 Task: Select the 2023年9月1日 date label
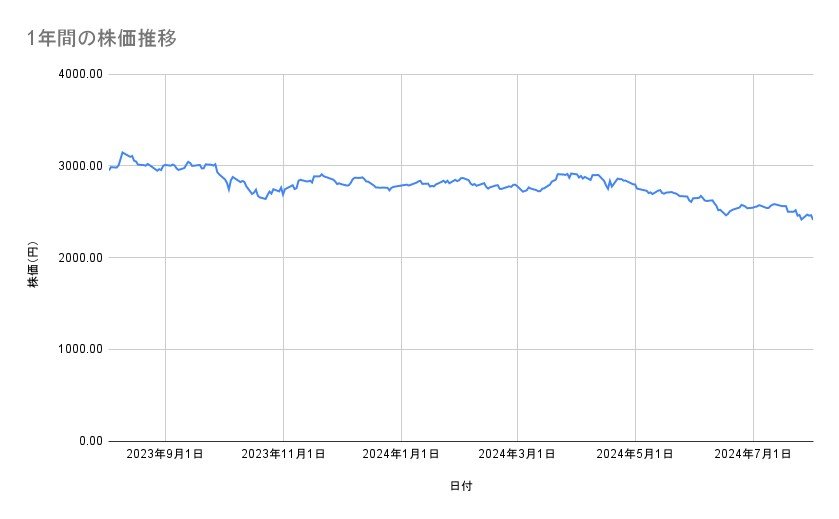click(166, 455)
